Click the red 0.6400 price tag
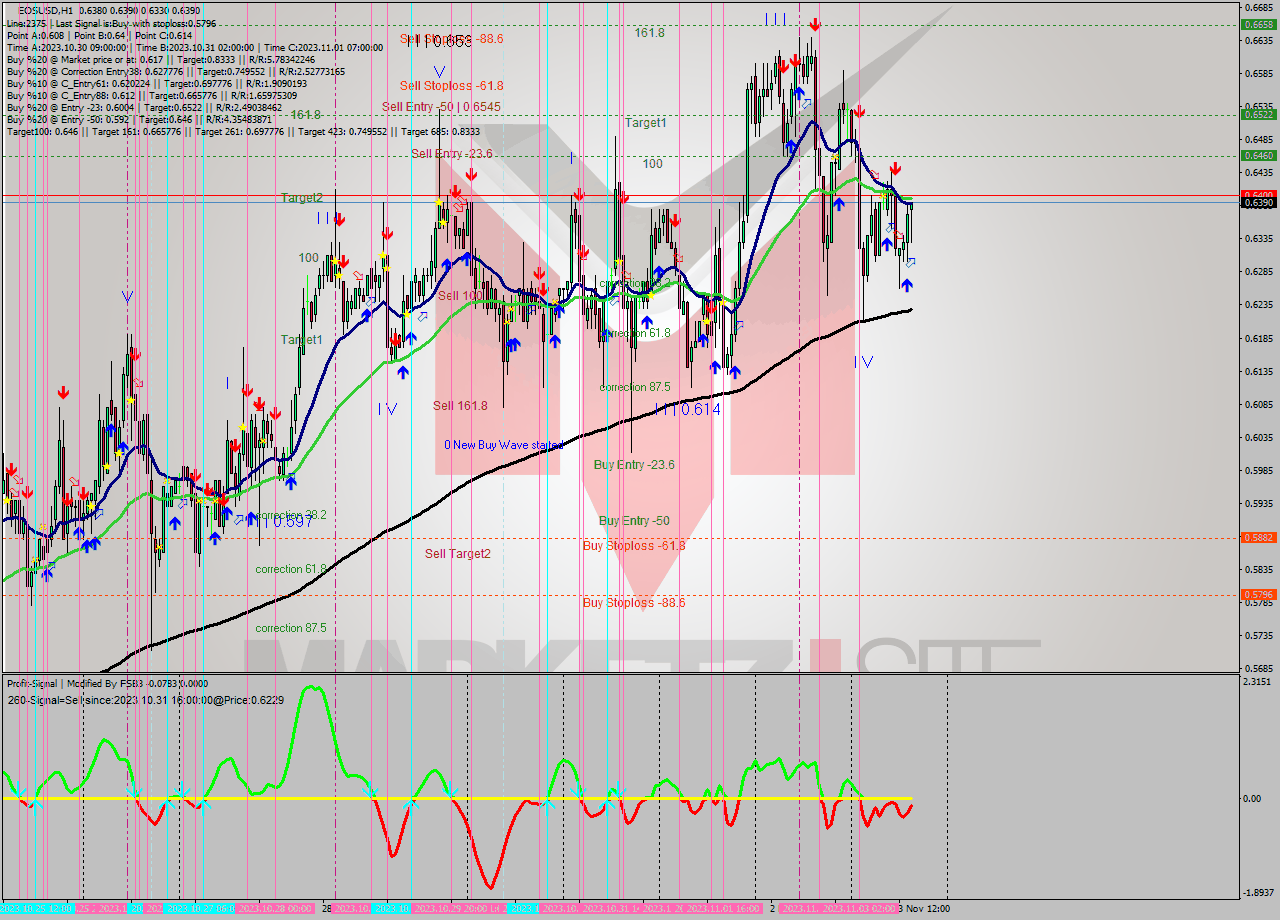Screen dimensions: 1280x920 tap(1257, 194)
